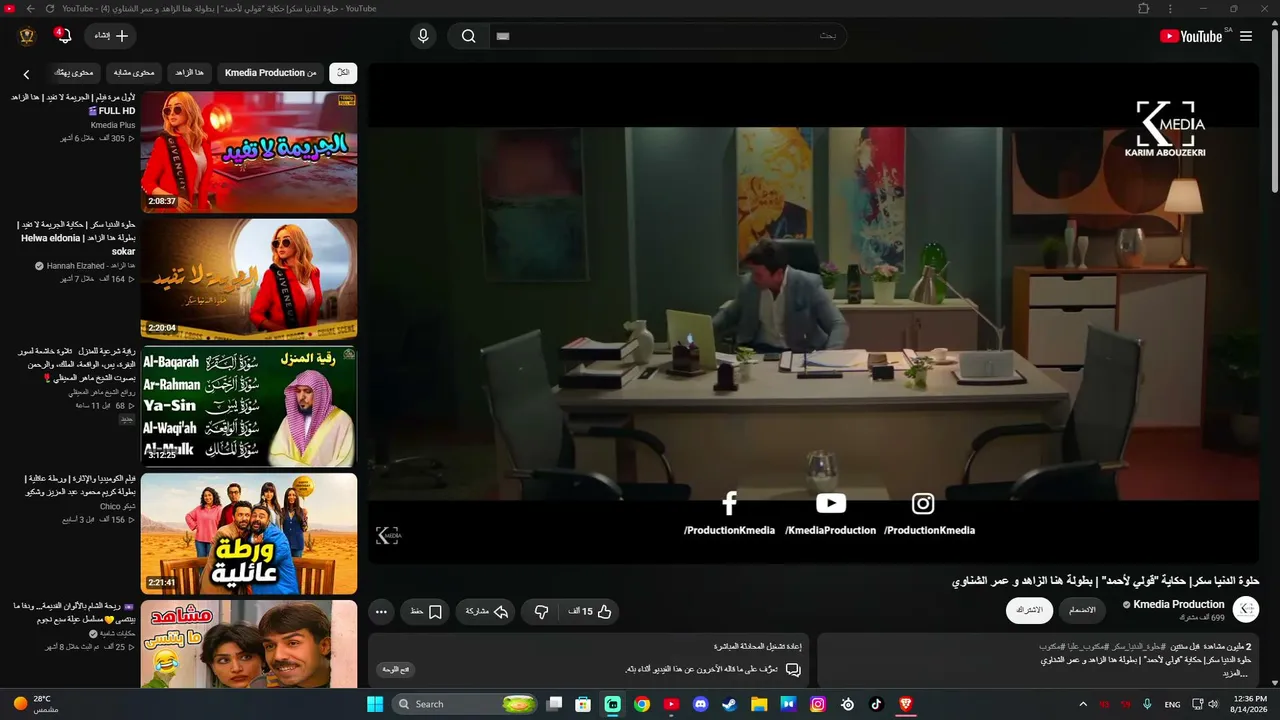Open the on-screen keyboard icon in search box
This screenshot has width=1280, height=720.
tap(503, 36)
